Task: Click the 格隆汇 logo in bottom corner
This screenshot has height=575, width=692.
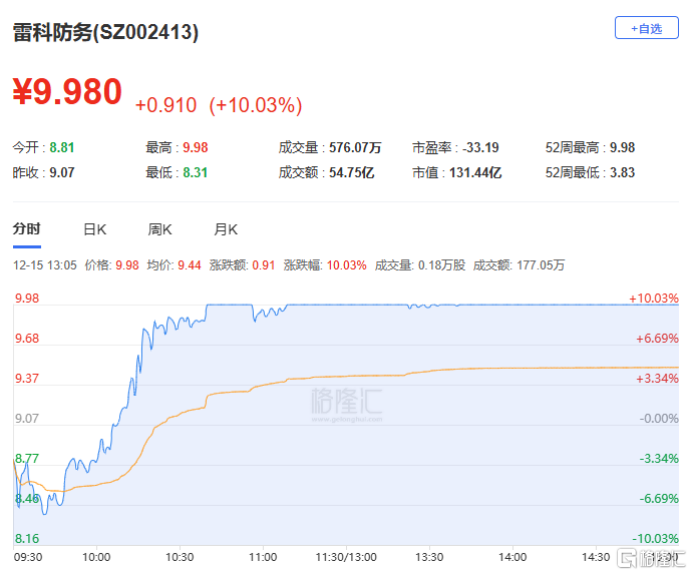Action: (648, 556)
